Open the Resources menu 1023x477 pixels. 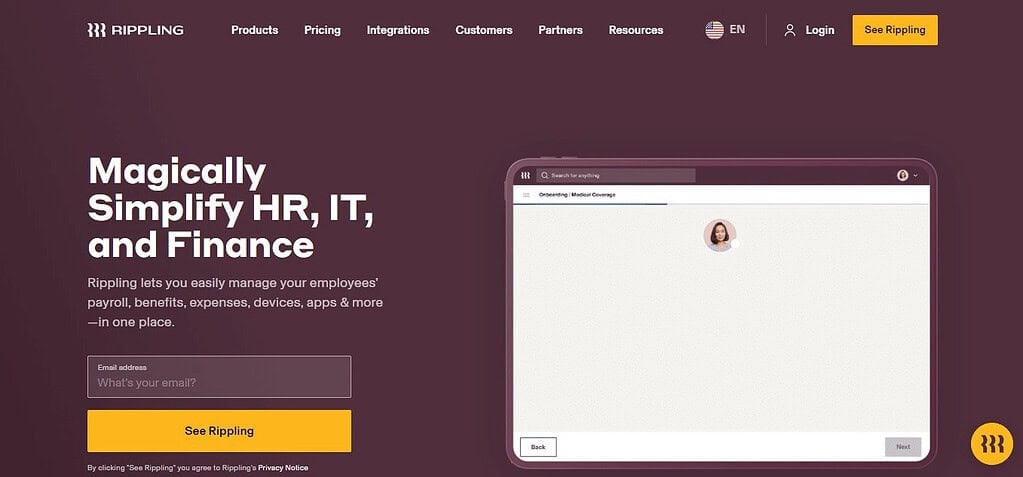[x=636, y=30]
